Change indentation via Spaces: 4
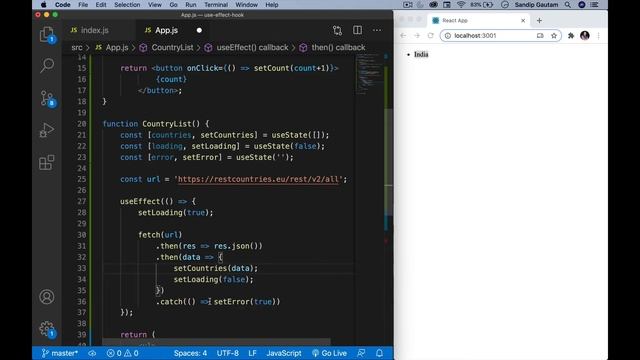The image size is (640, 360). [x=190, y=353]
